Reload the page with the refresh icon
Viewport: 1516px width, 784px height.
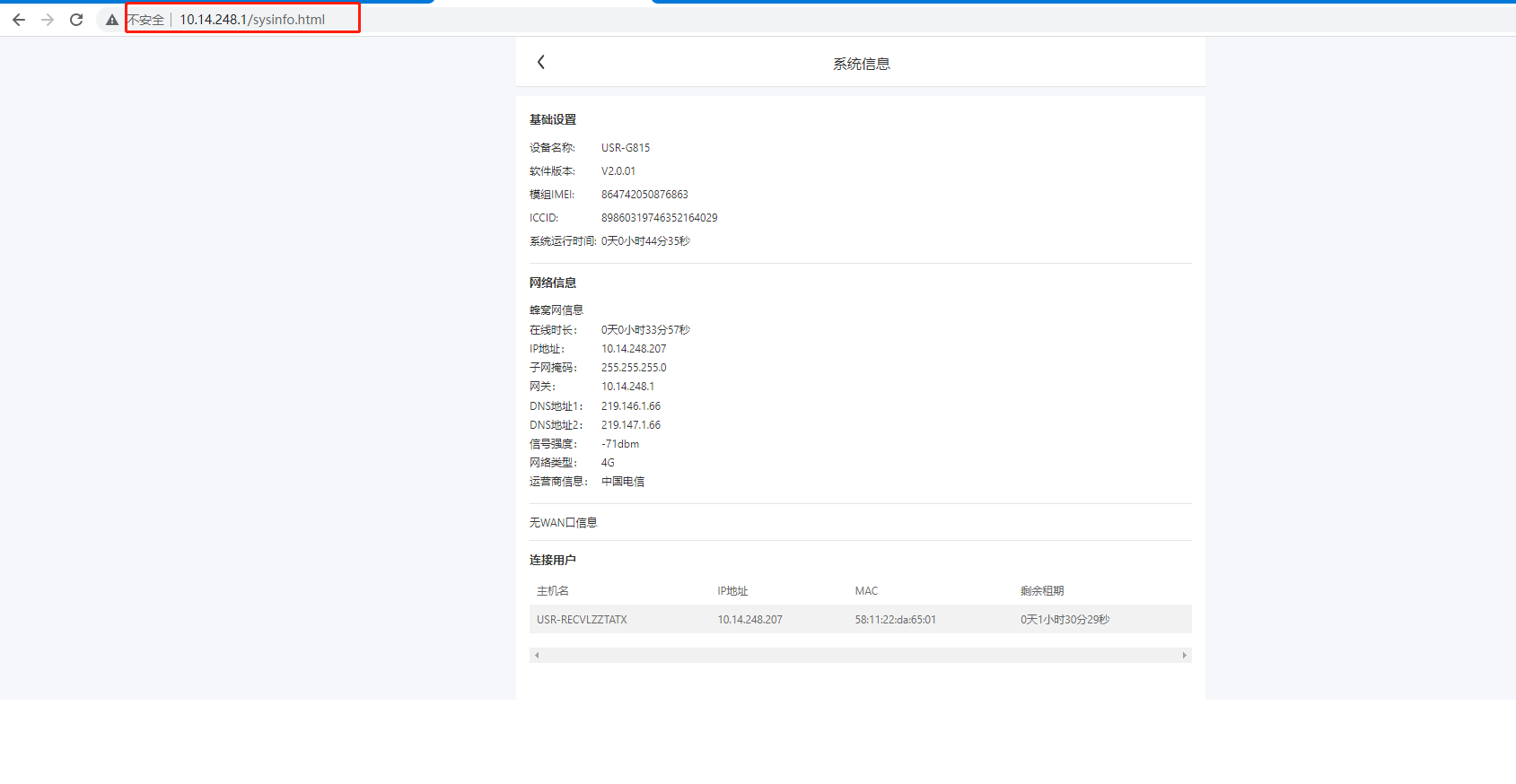click(x=76, y=20)
